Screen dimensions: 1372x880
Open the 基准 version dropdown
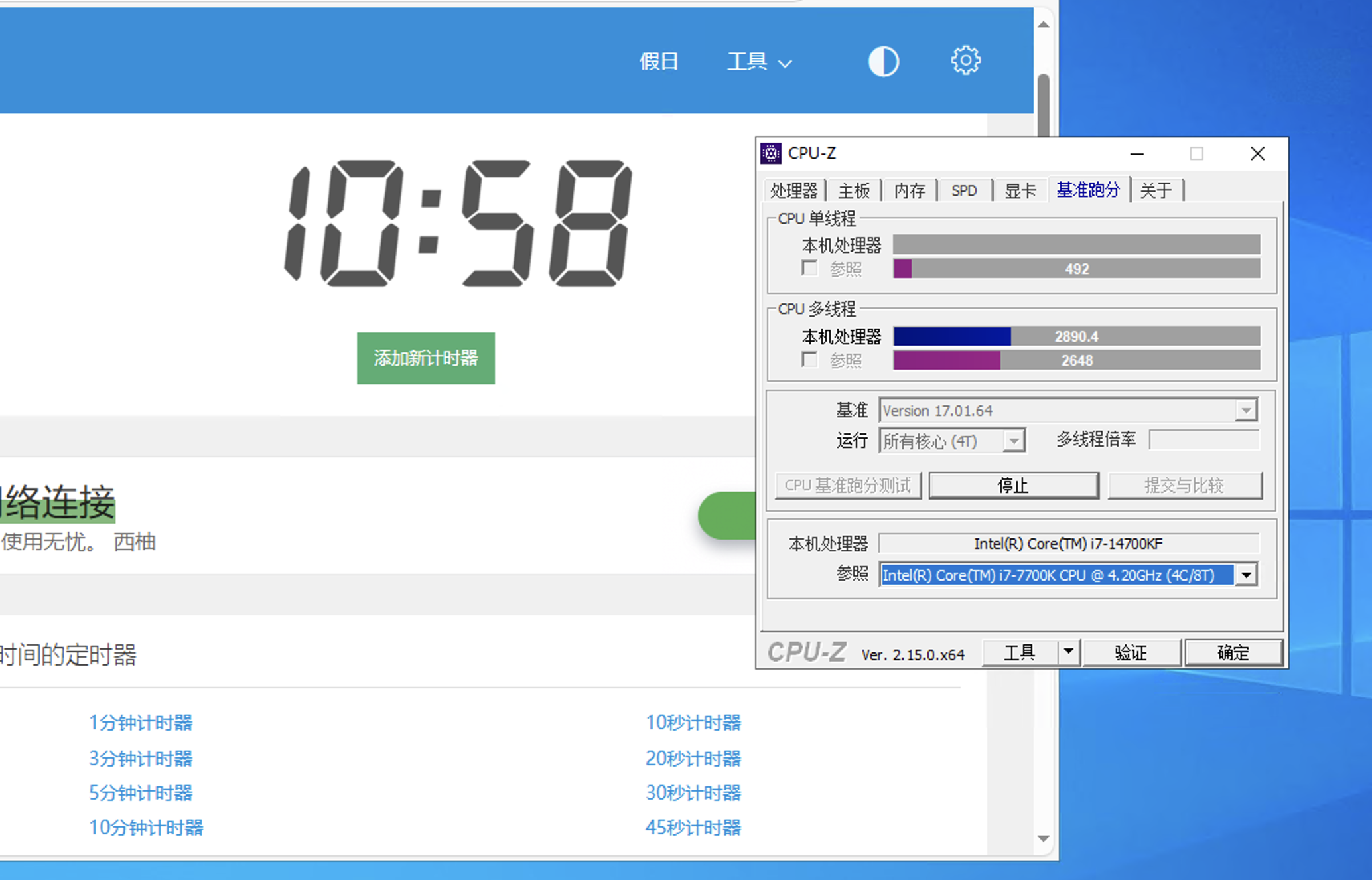point(1247,411)
